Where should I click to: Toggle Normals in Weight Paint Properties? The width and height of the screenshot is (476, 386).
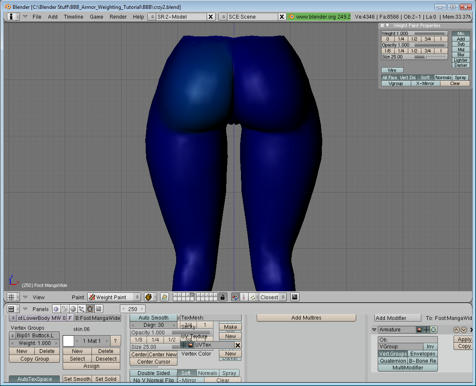coord(443,77)
